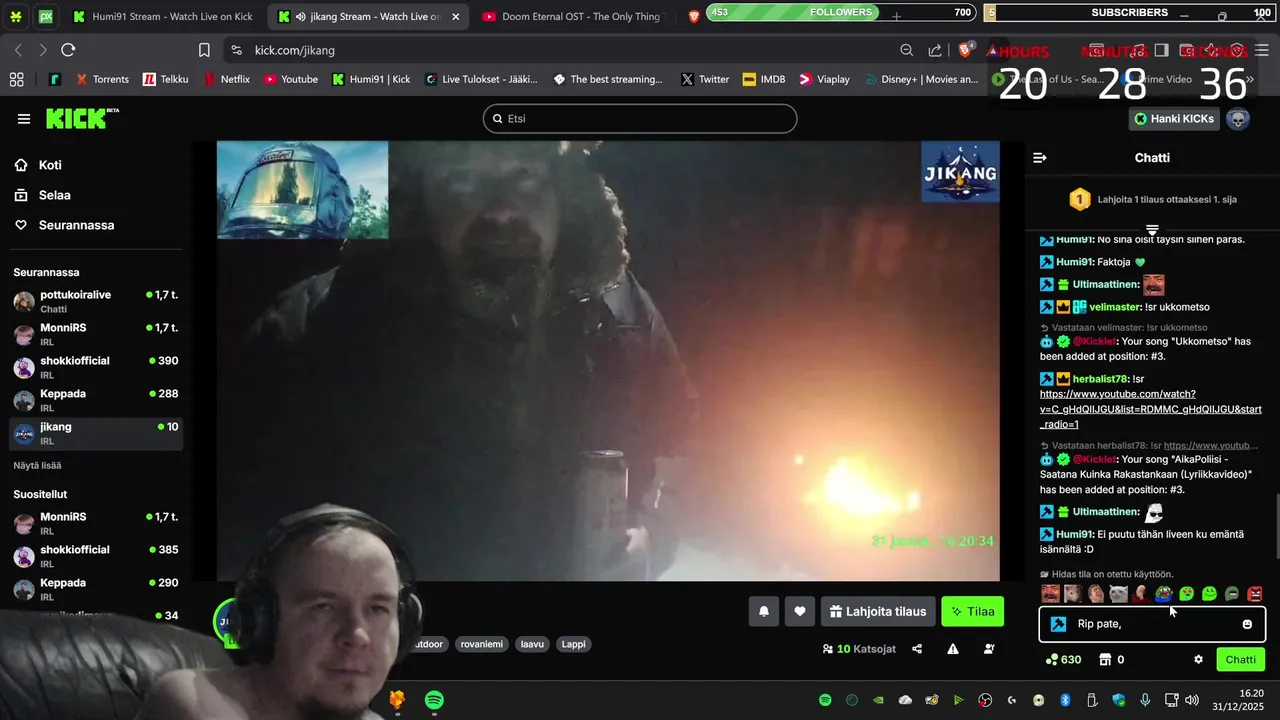1280x720 pixels.
Task: Insert the white cat emote
Action: [x=1119, y=594]
